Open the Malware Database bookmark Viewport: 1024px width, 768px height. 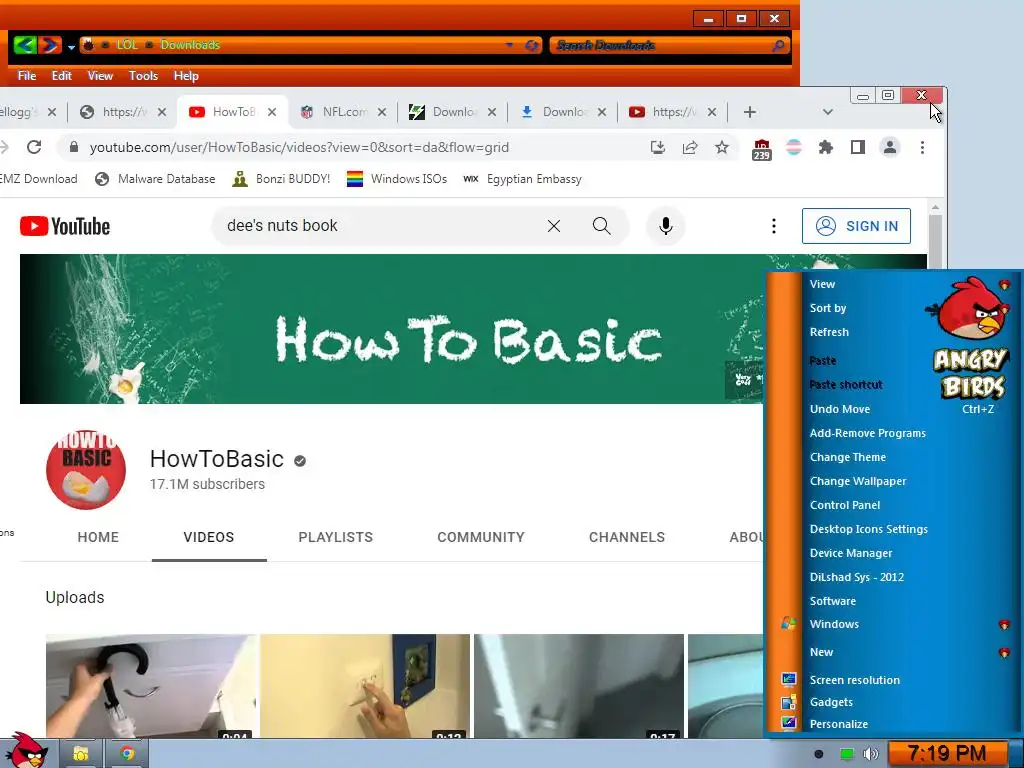(x=155, y=179)
